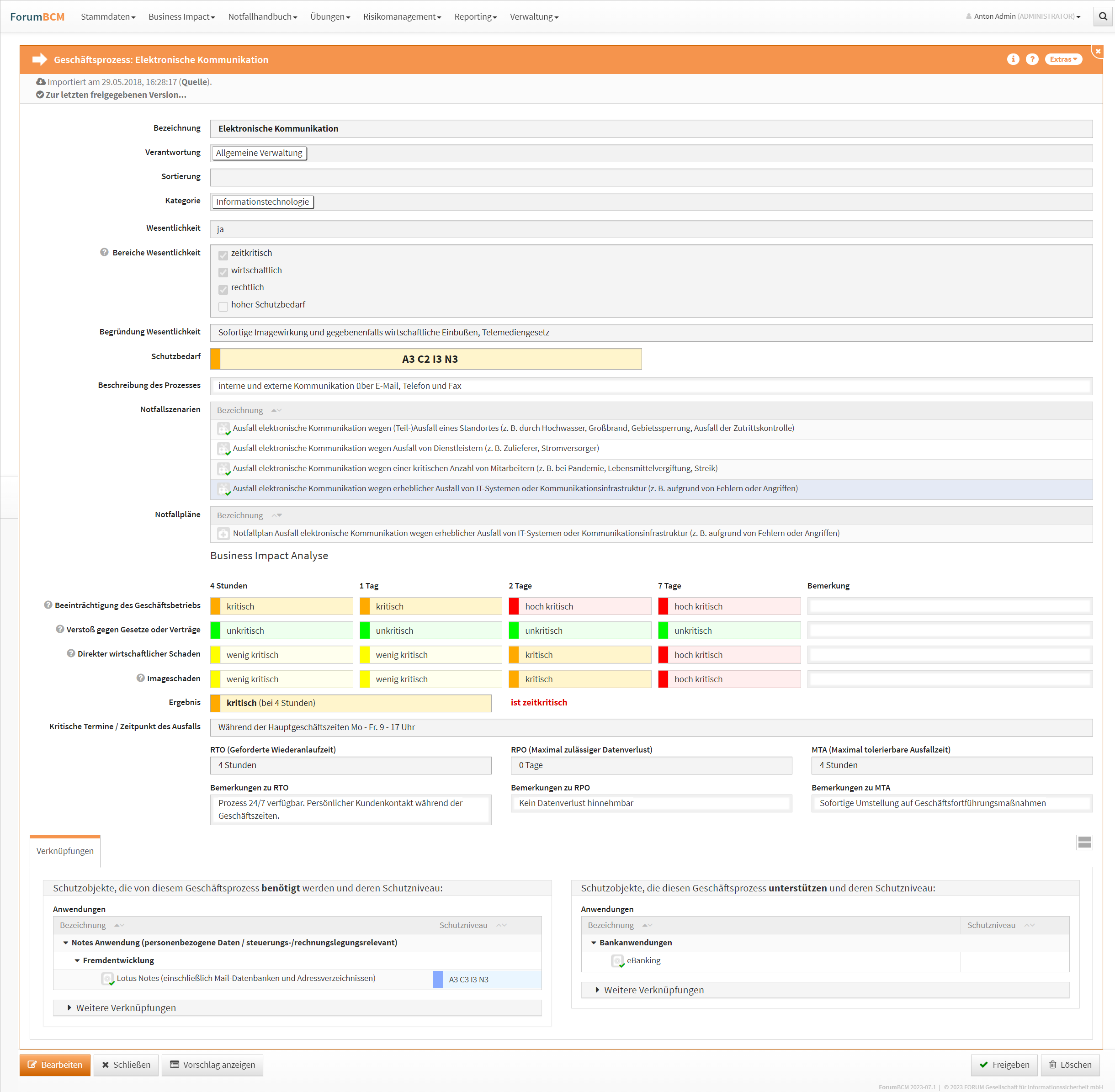Collapse the Fremdentwicklung tree node

click(77, 960)
